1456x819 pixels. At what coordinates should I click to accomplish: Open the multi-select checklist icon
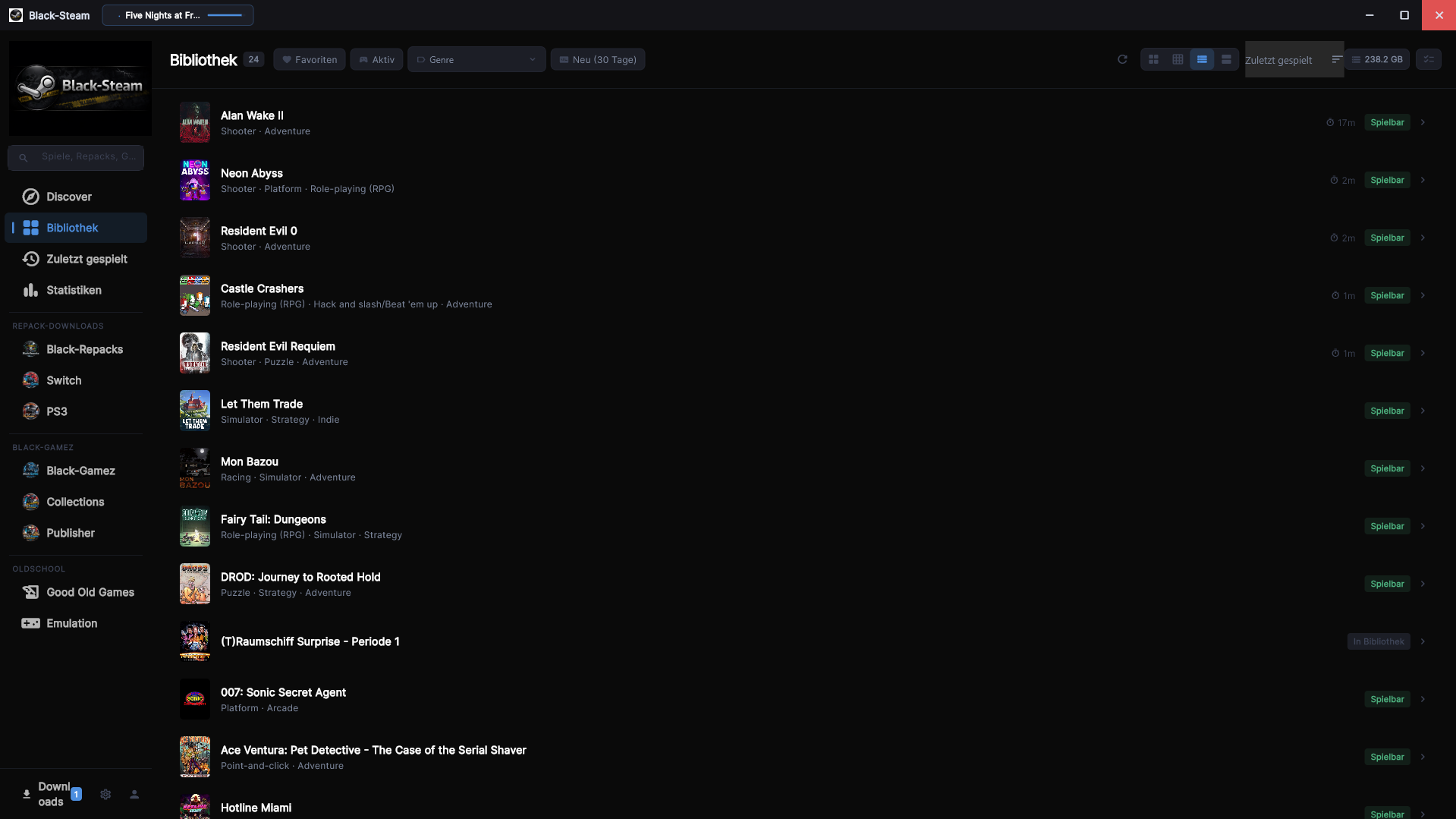pos(1429,59)
